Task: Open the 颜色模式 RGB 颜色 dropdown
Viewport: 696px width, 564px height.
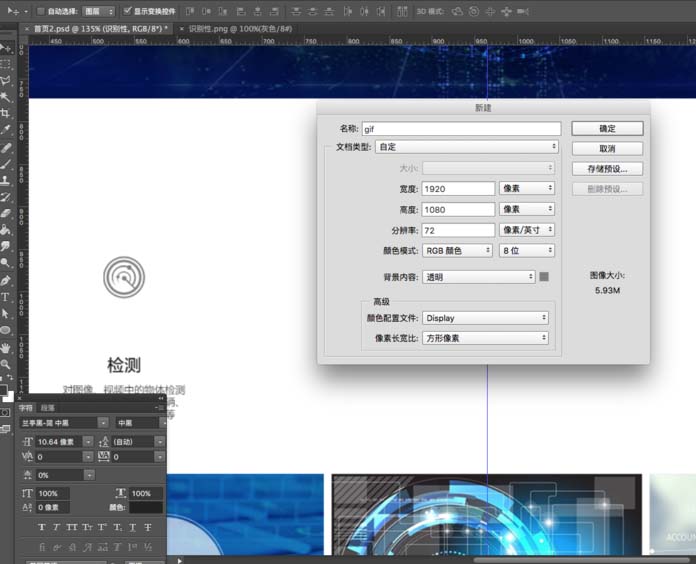Action: 458,250
